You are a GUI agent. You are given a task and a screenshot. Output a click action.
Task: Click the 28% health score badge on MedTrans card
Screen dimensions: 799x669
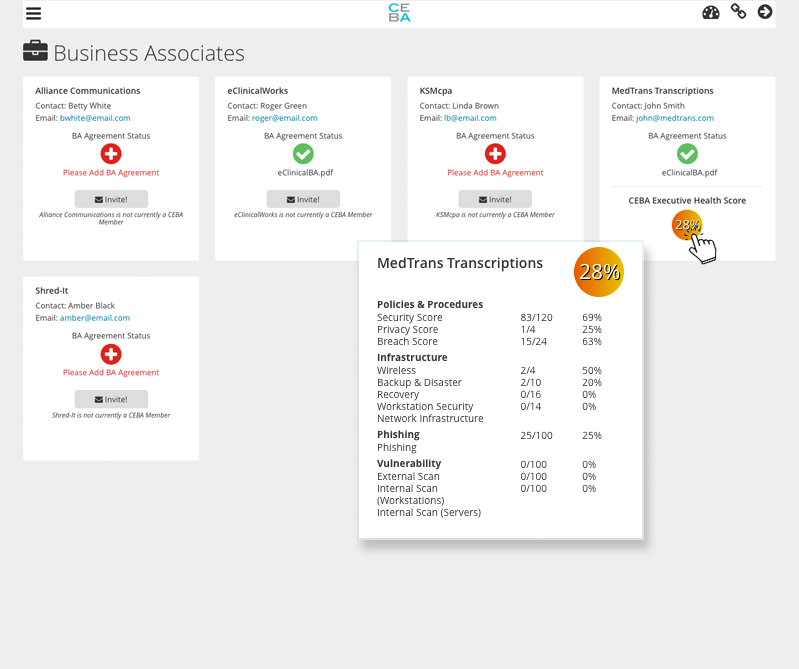pos(687,225)
